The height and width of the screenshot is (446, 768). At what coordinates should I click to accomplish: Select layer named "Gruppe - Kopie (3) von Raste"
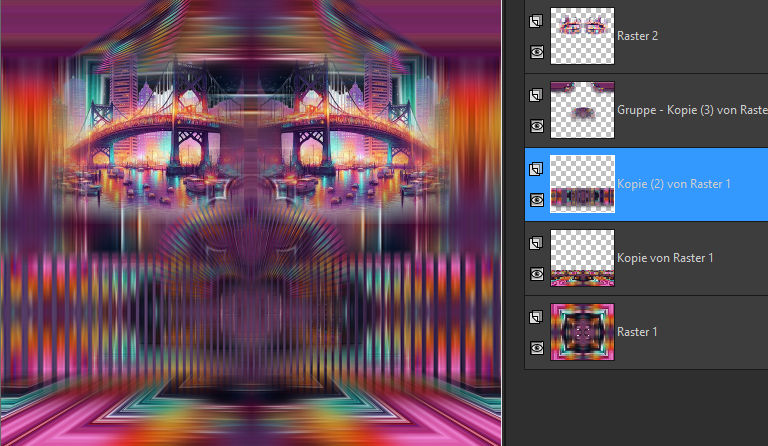pyautogui.click(x=692, y=110)
